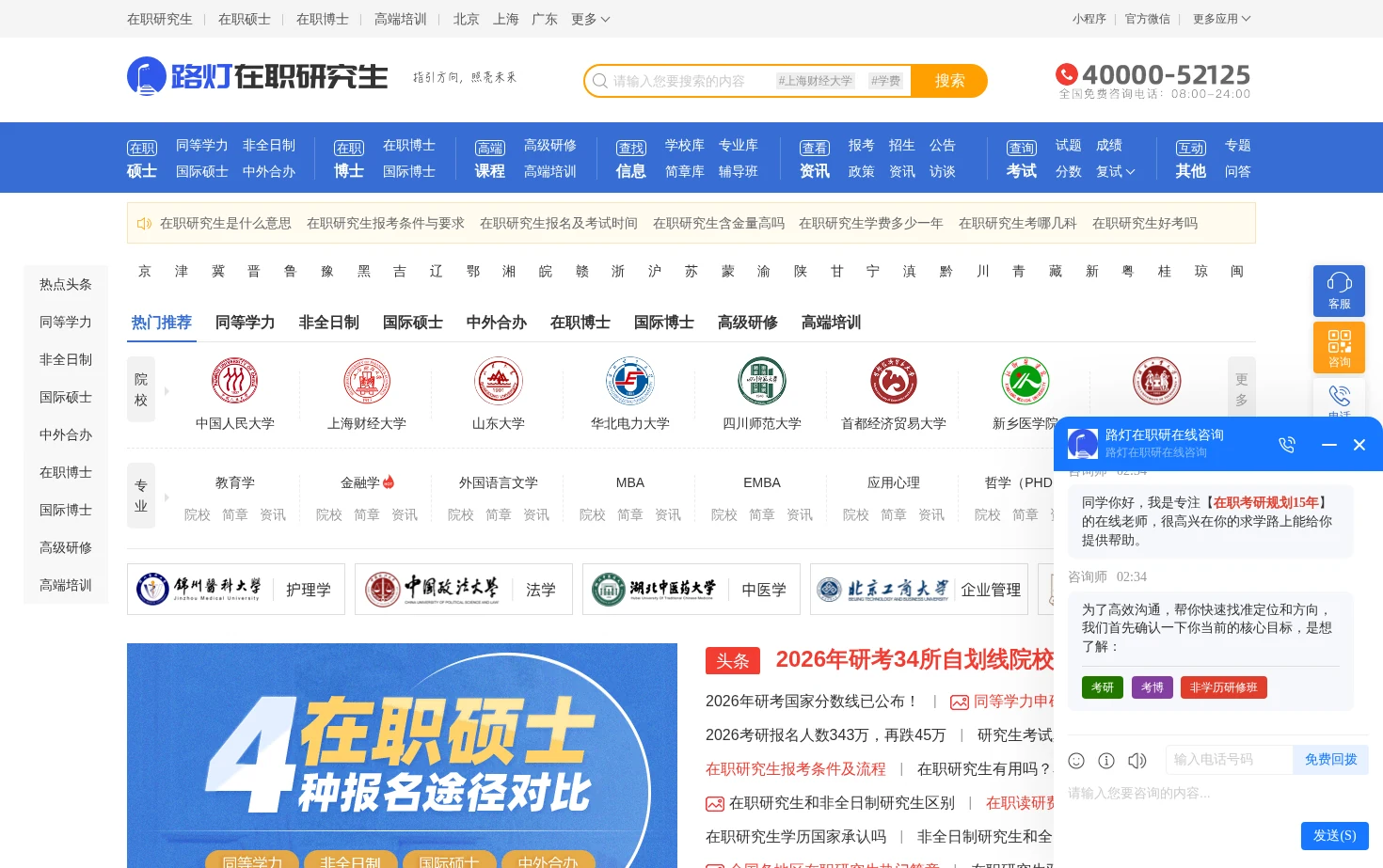Toggle the chat sound speaker icon
1383x868 pixels.
1137,760
